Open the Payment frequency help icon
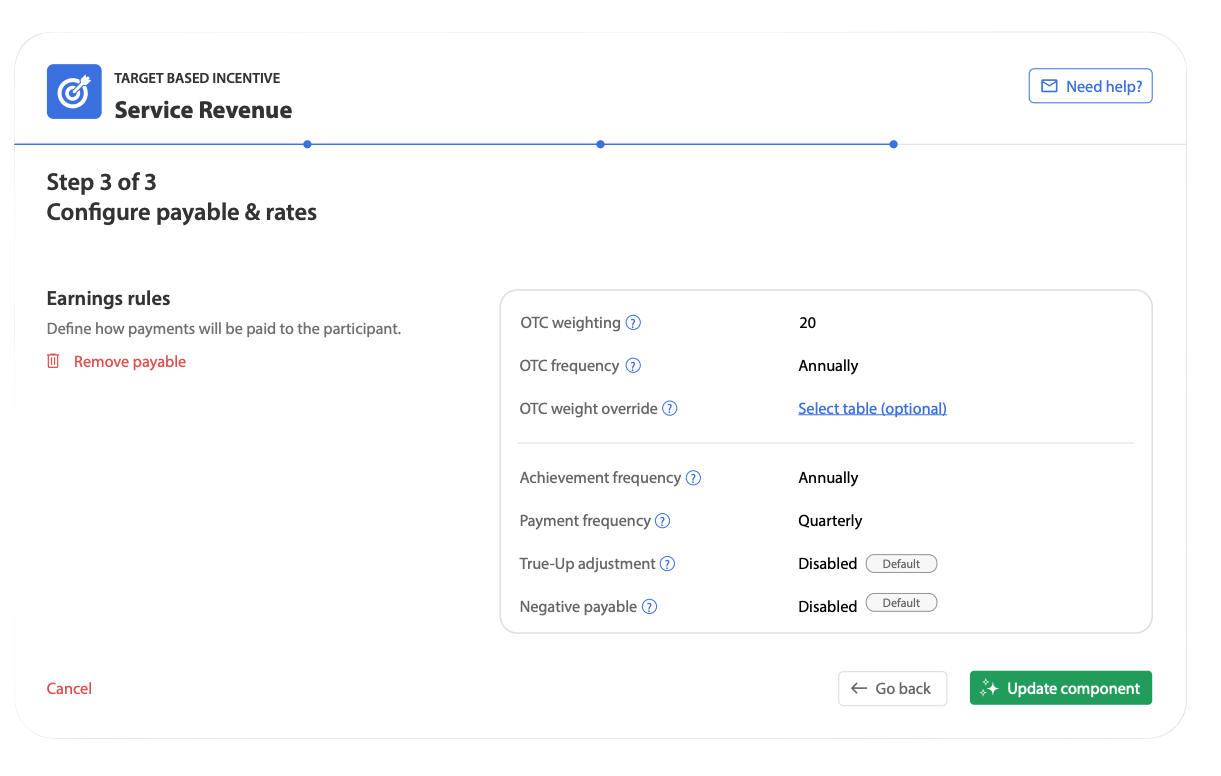The height and width of the screenshot is (776, 1221). (663, 520)
